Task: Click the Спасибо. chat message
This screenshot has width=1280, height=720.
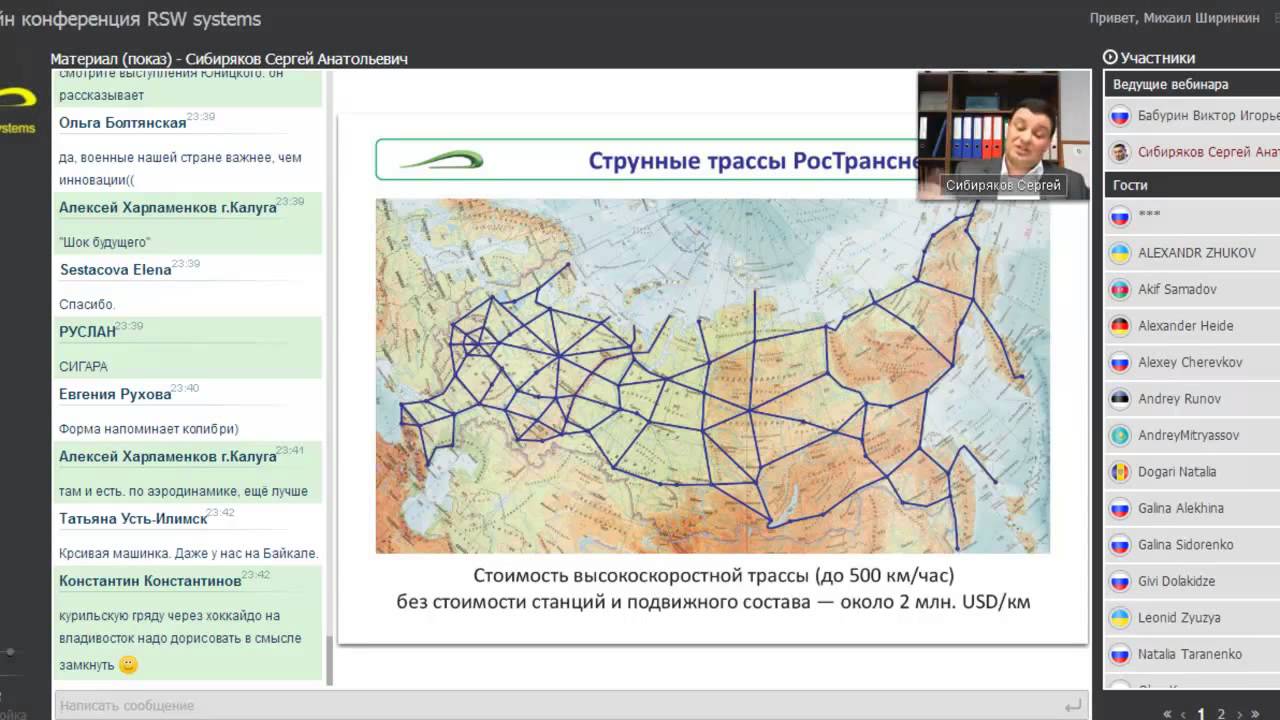Action: point(87,304)
